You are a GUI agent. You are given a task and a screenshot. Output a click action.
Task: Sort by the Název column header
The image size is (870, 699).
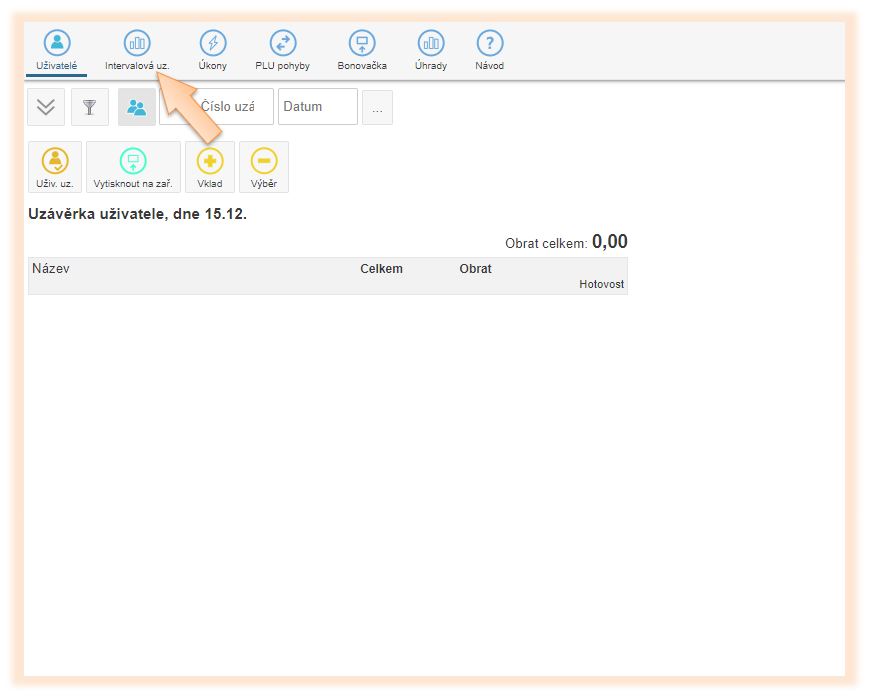(x=51, y=269)
